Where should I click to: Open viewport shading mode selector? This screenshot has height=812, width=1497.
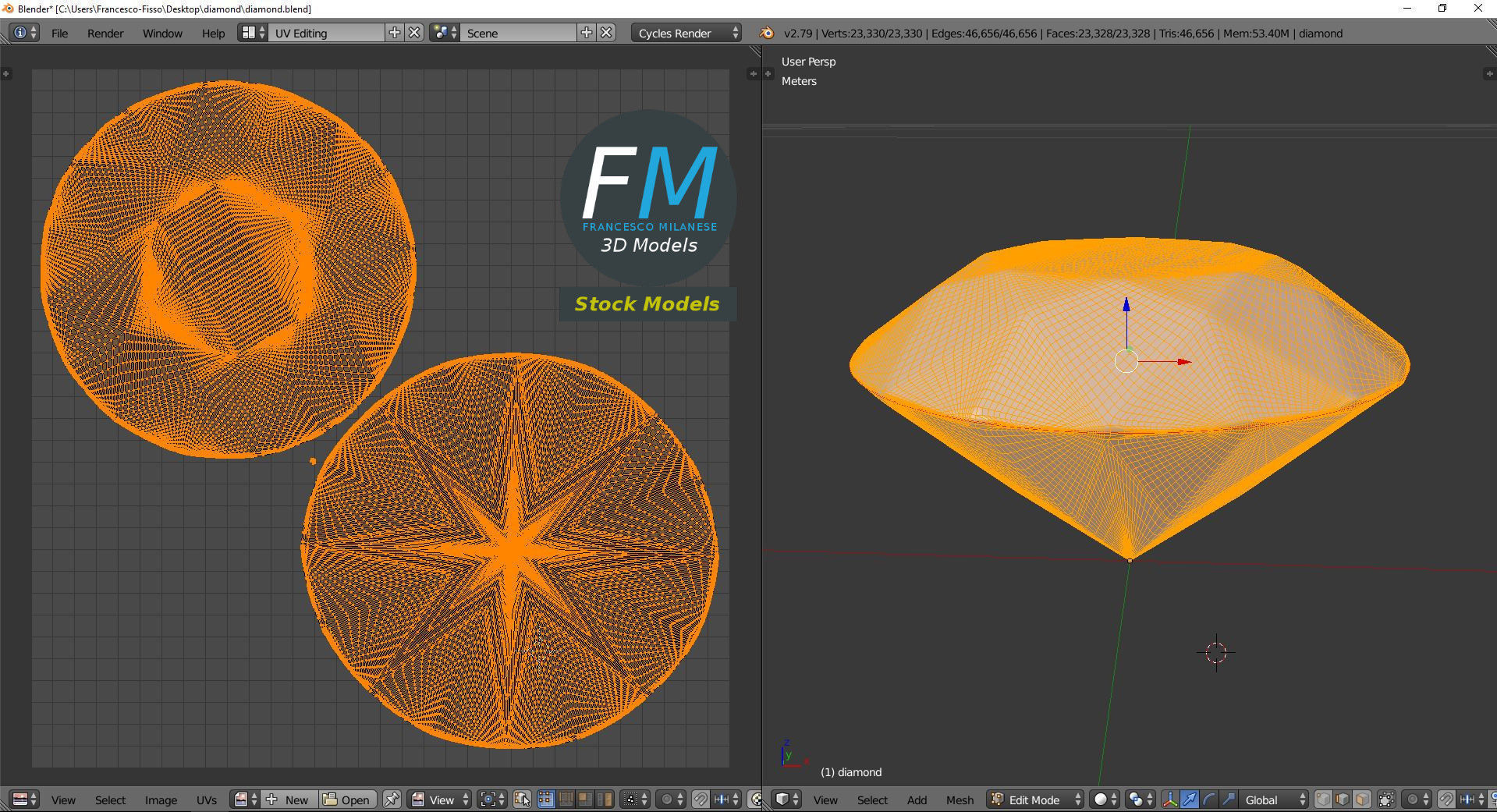1105,800
